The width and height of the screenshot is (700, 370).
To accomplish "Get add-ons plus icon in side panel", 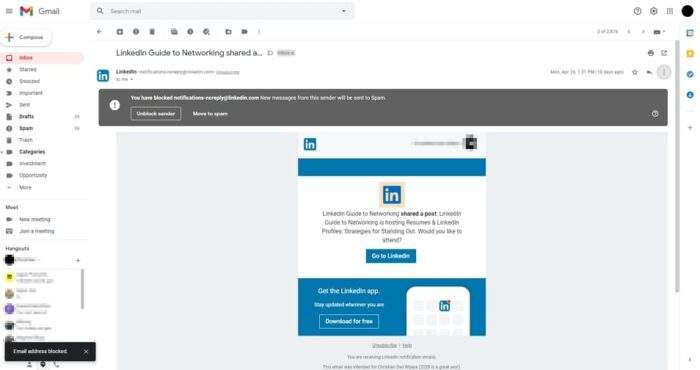I will (x=690, y=128).
